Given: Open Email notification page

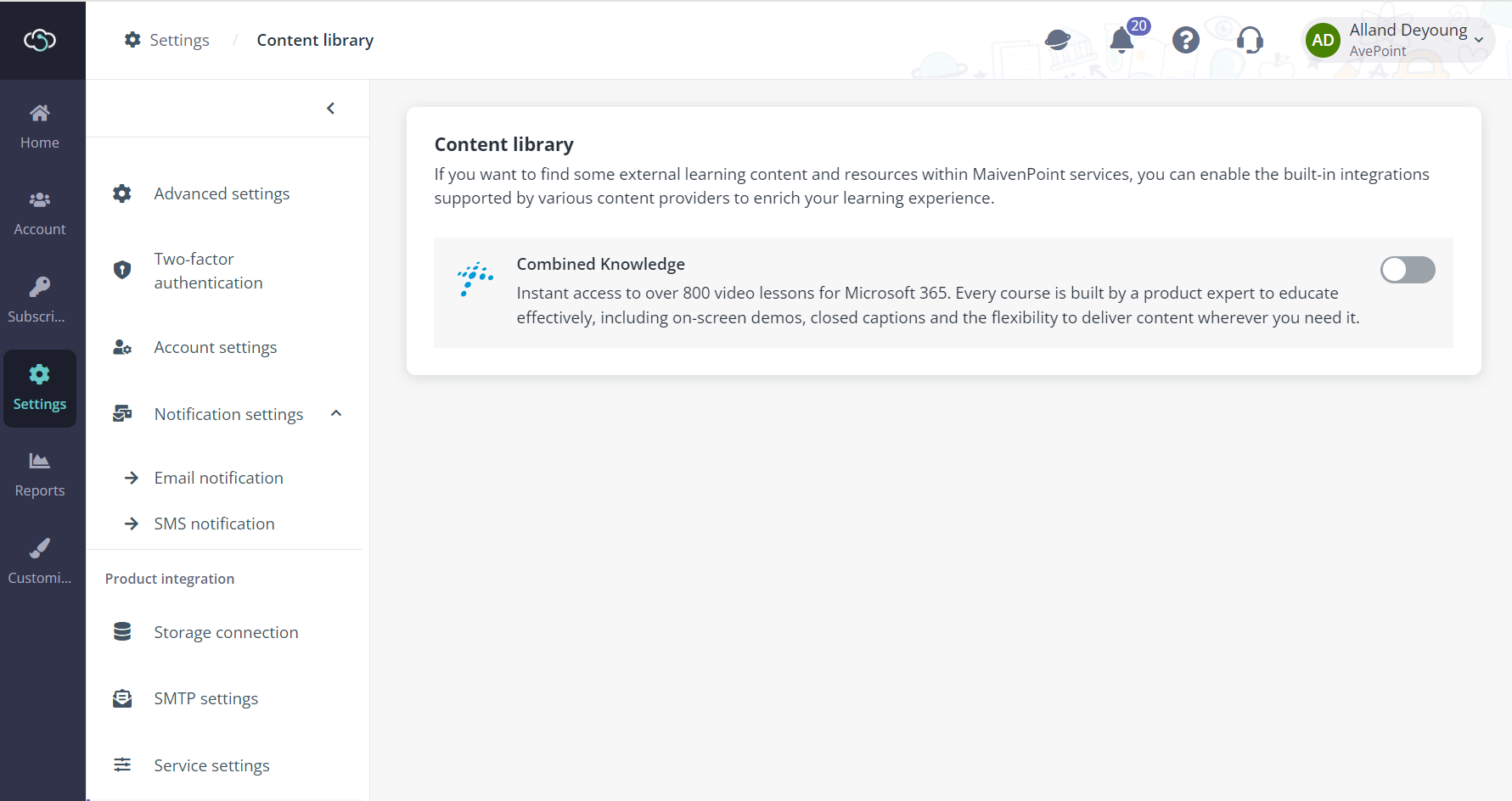Looking at the screenshot, I should click(x=218, y=478).
